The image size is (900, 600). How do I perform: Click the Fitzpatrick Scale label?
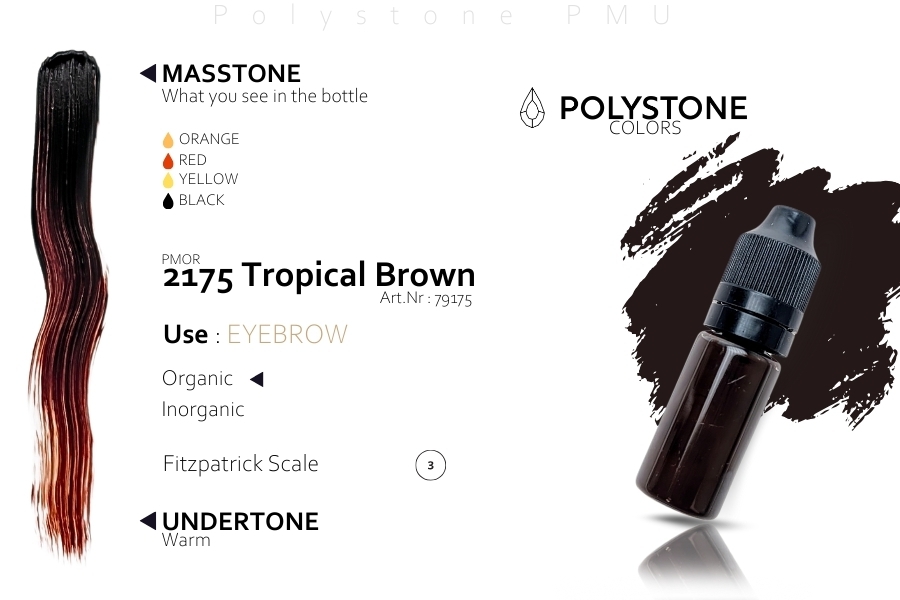[x=240, y=464]
